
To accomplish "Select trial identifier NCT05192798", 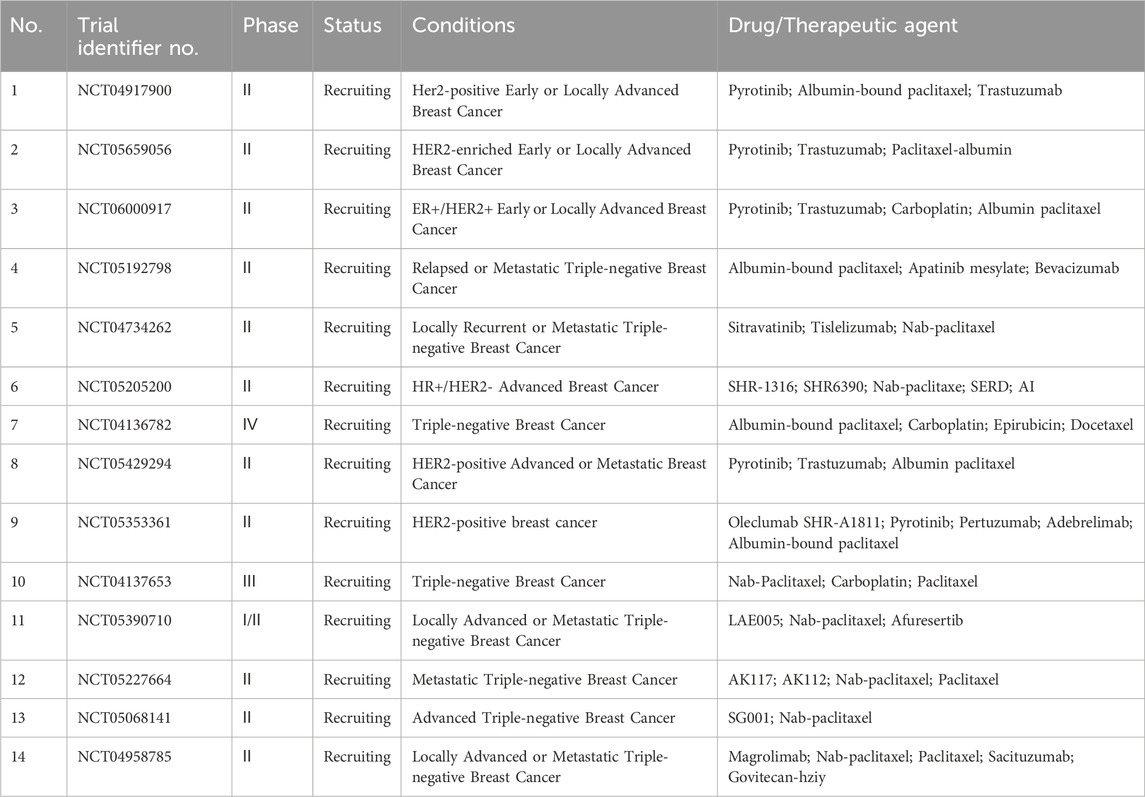I will [125, 268].
